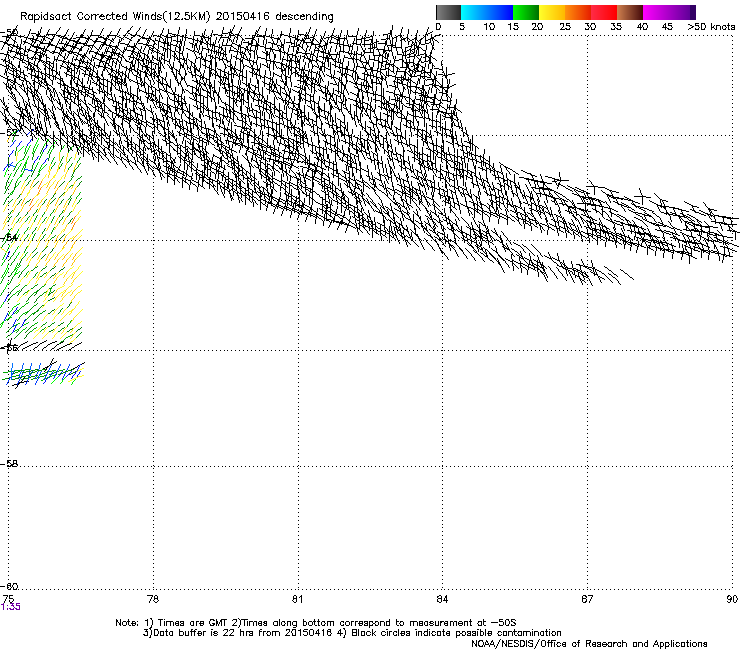740x650 pixels.
Task: Click the legend value 25
Action: pyautogui.click(x=565, y=26)
